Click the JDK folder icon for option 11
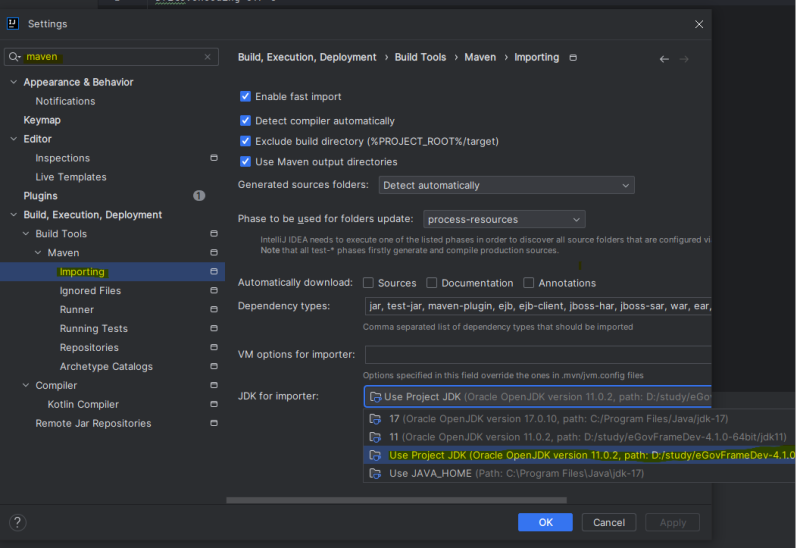This screenshot has width=800, height=548. point(375,437)
